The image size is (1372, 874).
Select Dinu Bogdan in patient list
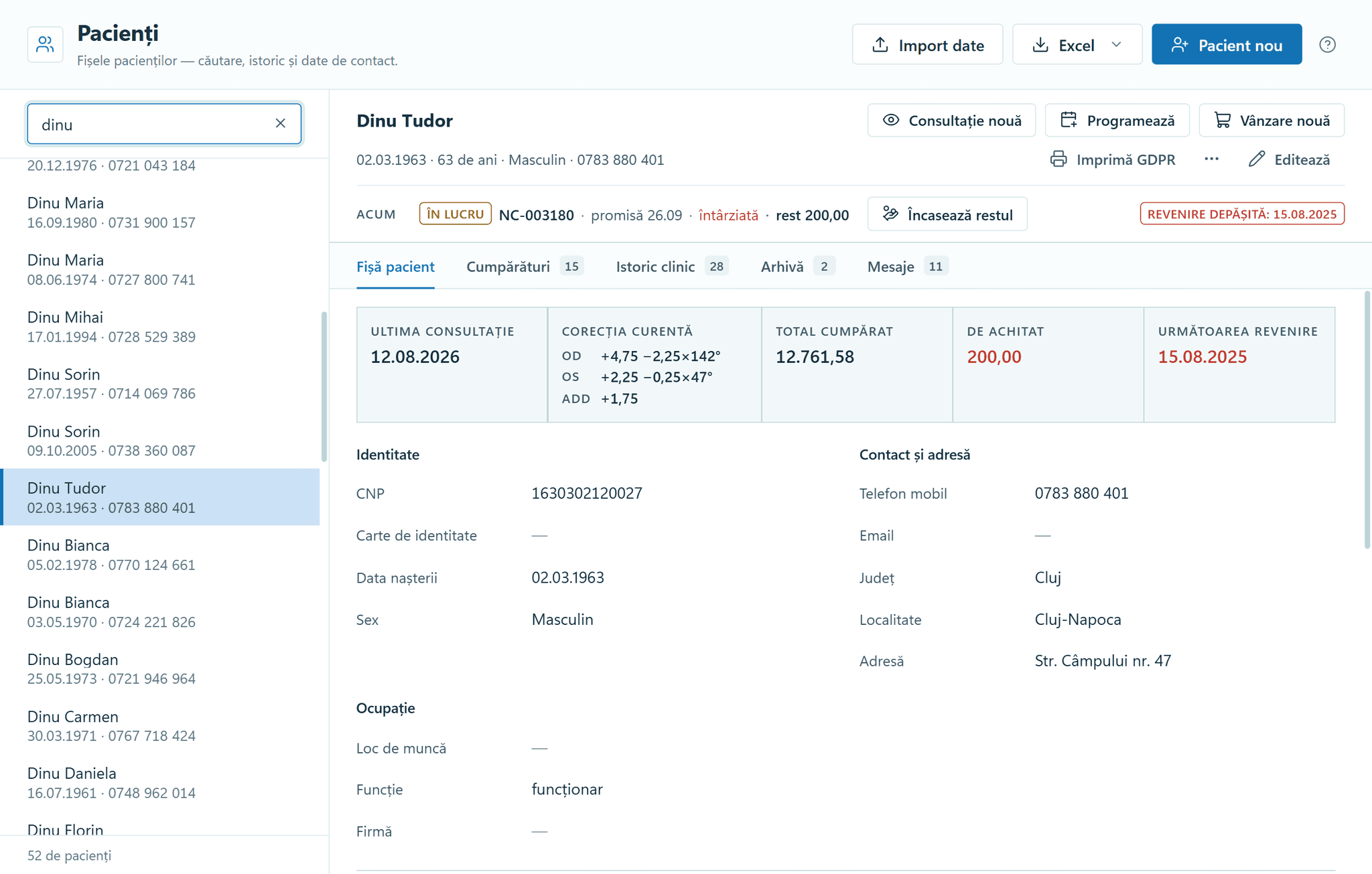[160, 668]
